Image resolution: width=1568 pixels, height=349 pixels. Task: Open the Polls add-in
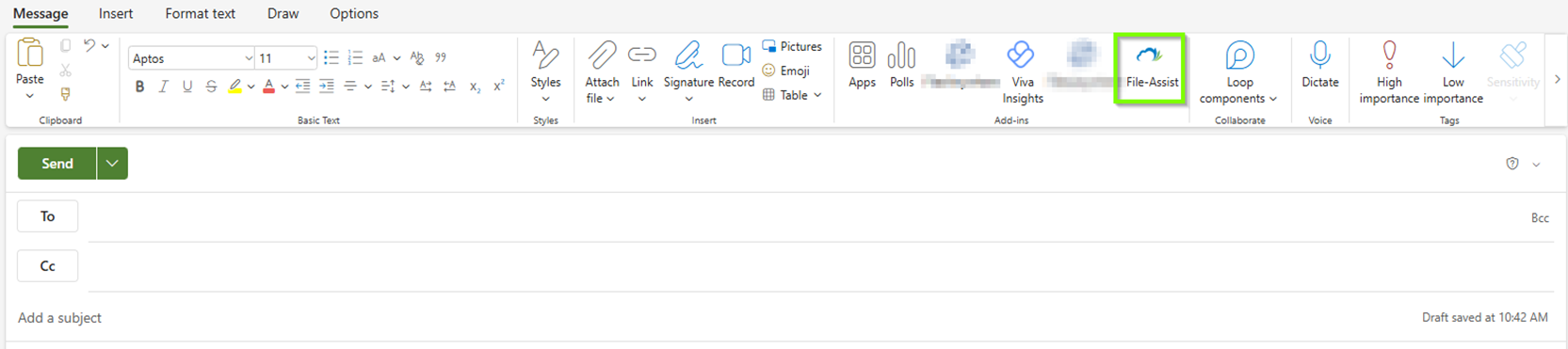901,65
